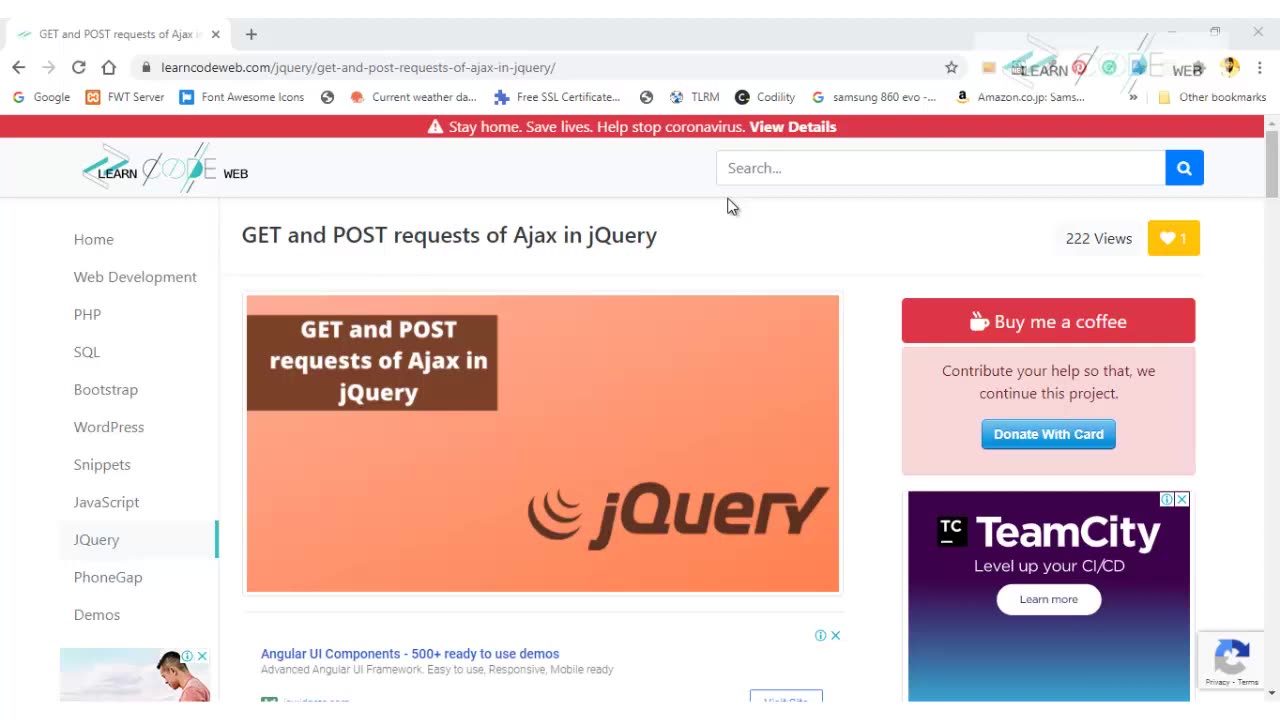The height and width of the screenshot is (720, 1280).
Task: Open the Codility bookmark
Action: click(x=765, y=97)
